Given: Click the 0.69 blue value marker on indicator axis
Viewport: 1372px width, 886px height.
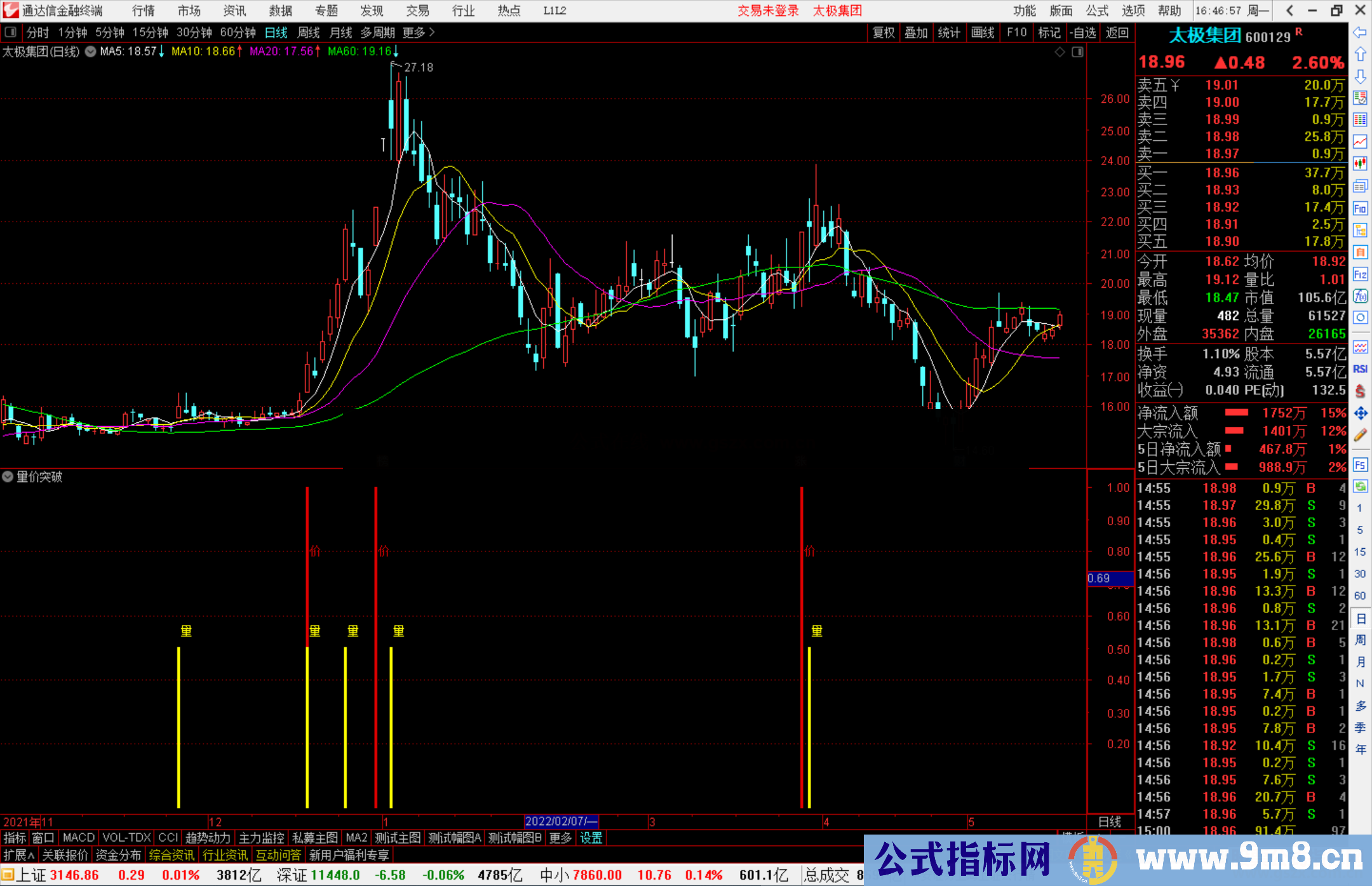Looking at the screenshot, I should [1110, 578].
